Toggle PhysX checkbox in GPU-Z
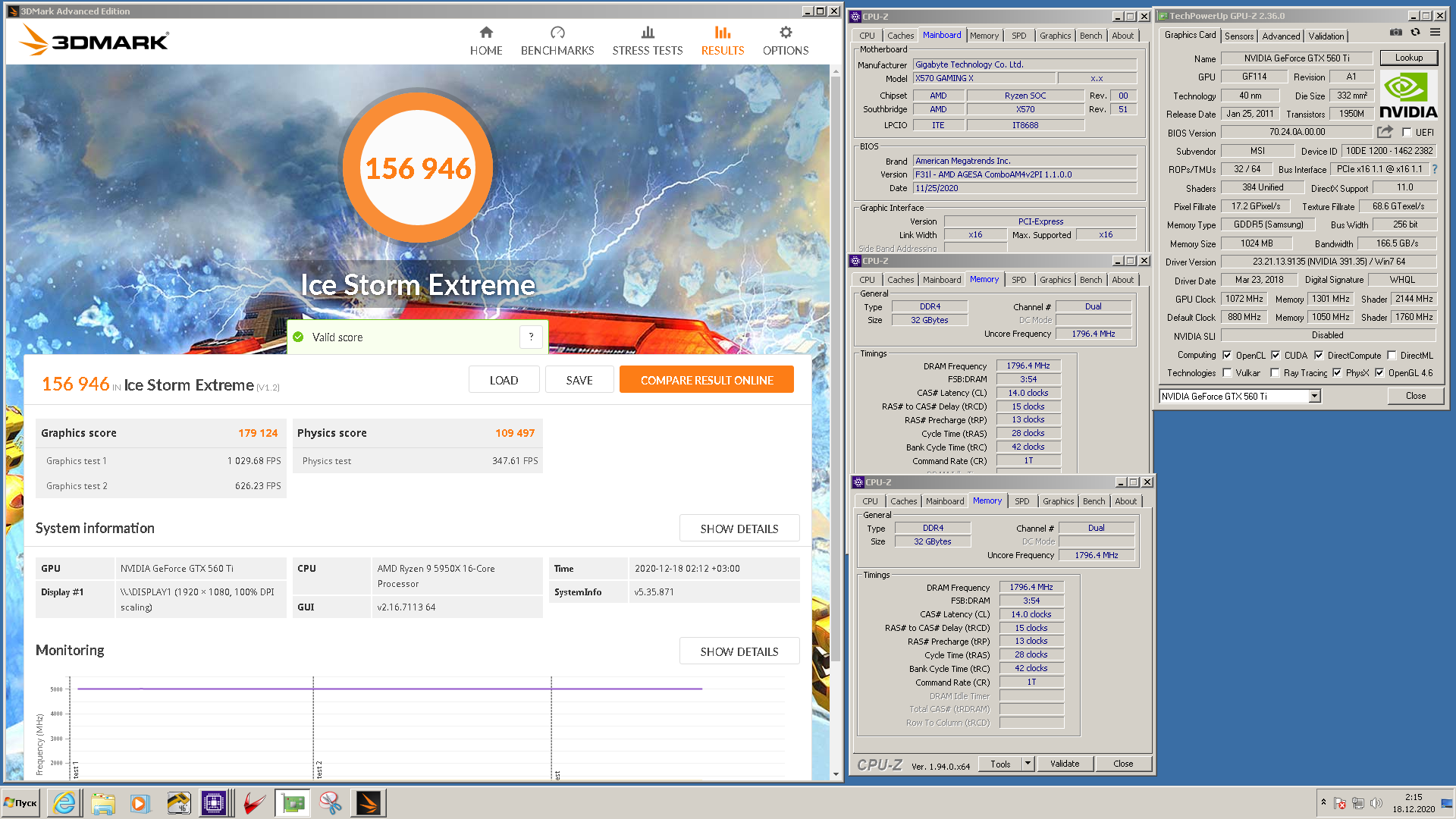1456x819 pixels. click(1337, 372)
